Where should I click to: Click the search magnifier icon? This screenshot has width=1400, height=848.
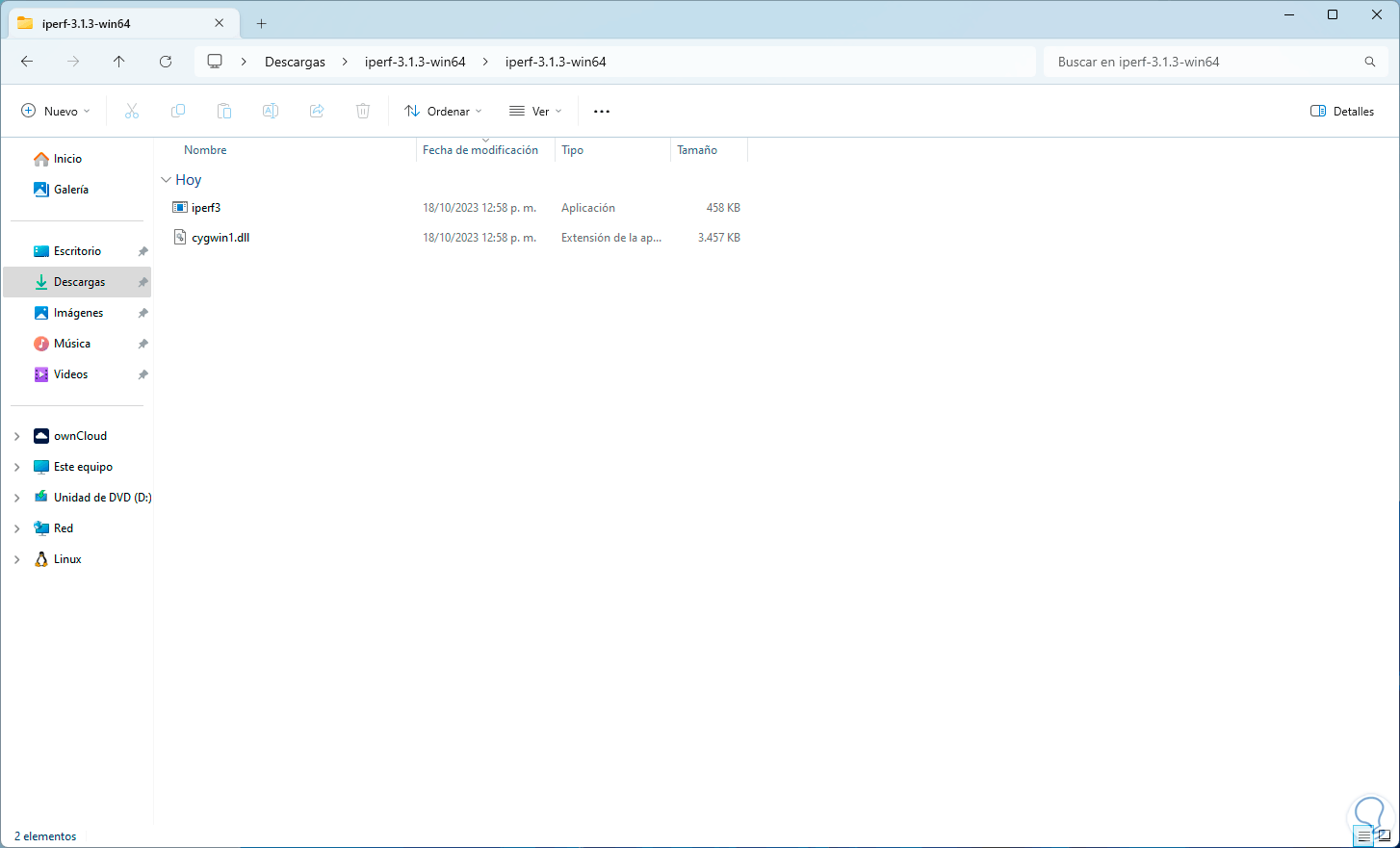point(1370,62)
